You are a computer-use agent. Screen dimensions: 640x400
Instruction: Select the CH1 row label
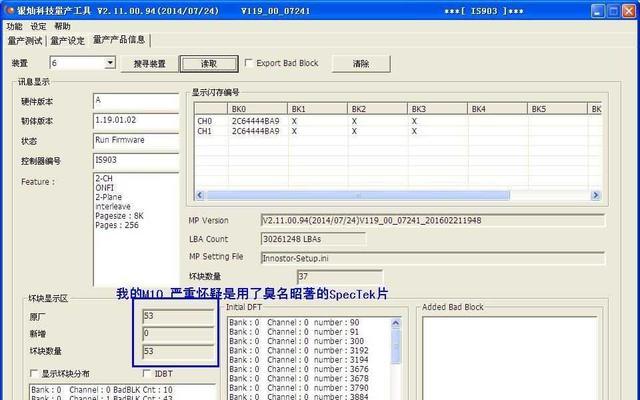point(204,131)
